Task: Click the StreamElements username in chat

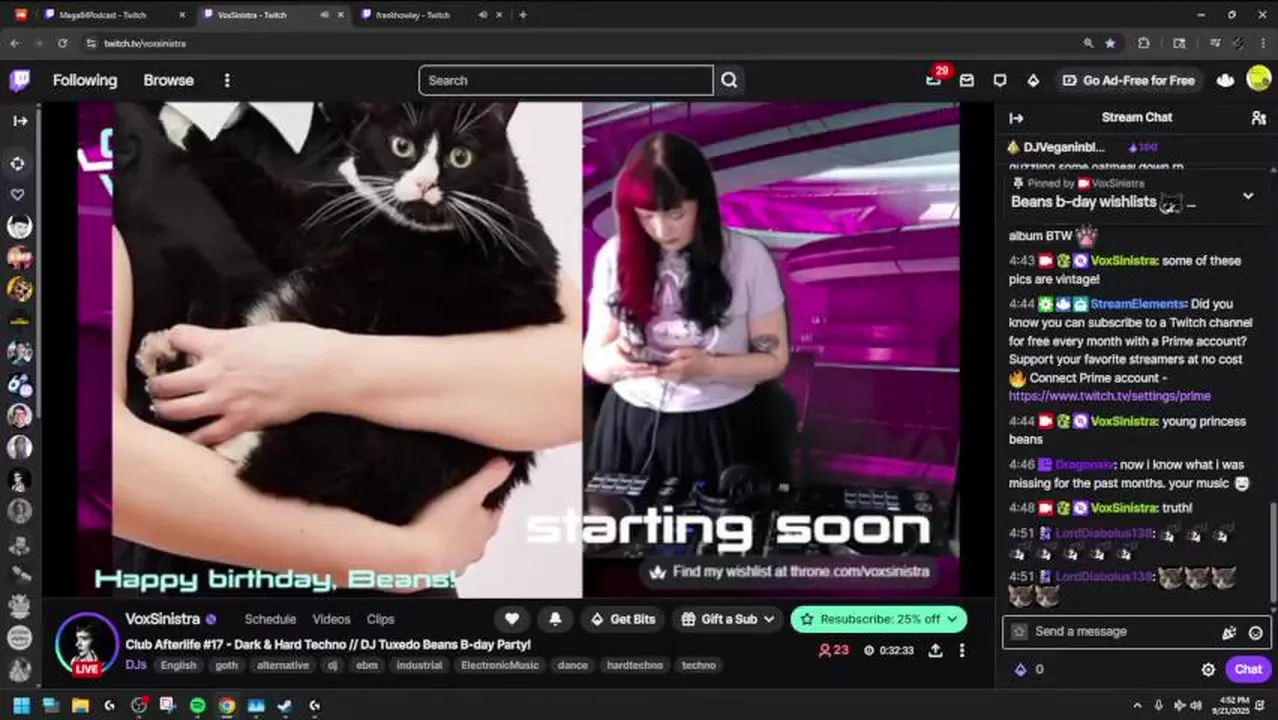Action: pos(1138,304)
